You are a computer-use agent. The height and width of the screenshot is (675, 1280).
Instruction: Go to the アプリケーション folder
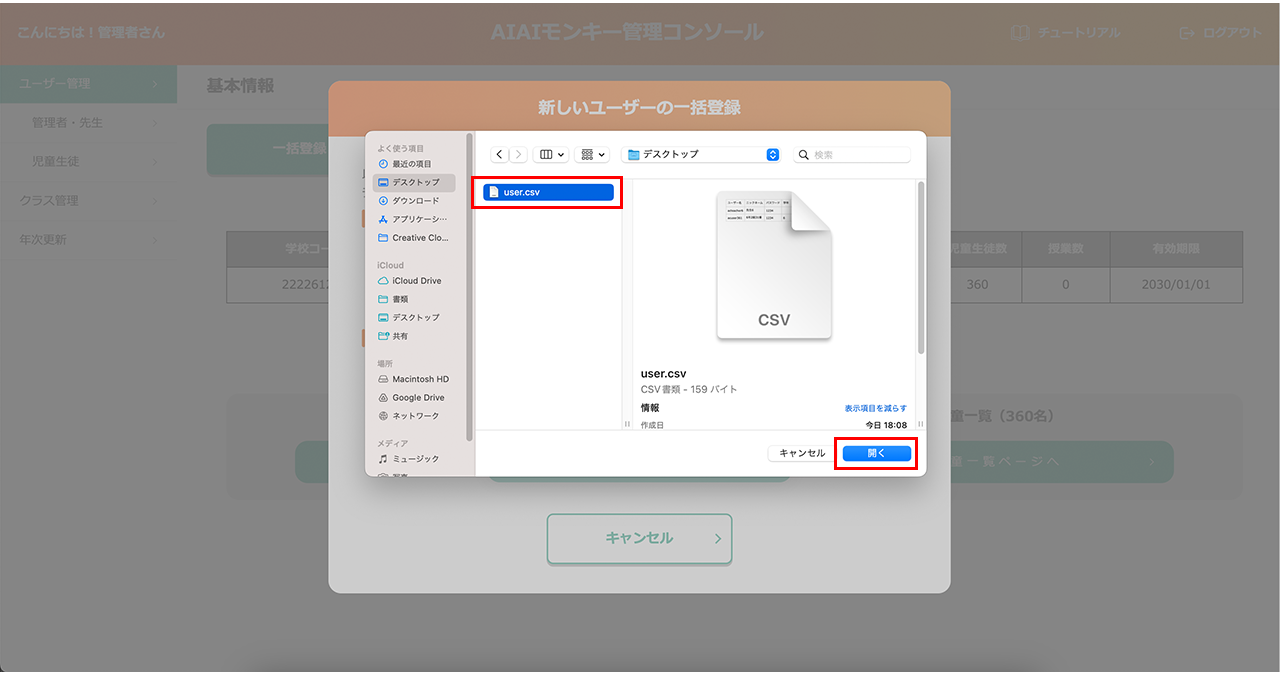click(419, 219)
